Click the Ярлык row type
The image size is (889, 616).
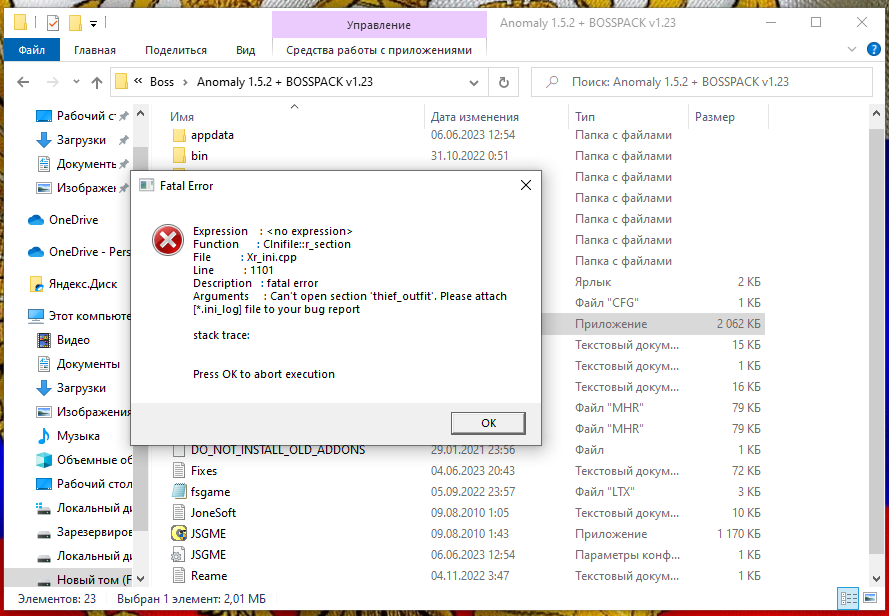click(x=592, y=282)
